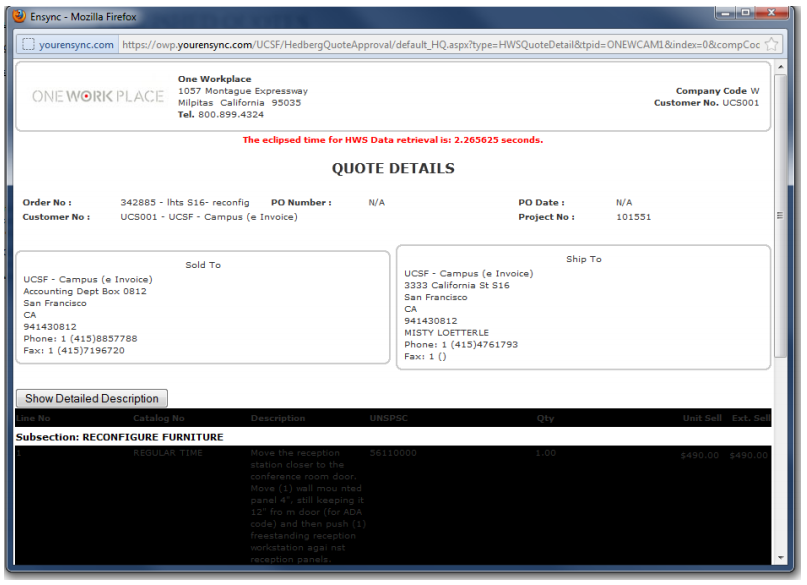
Task: Click the Show Detailed Description button
Action: point(92,398)
